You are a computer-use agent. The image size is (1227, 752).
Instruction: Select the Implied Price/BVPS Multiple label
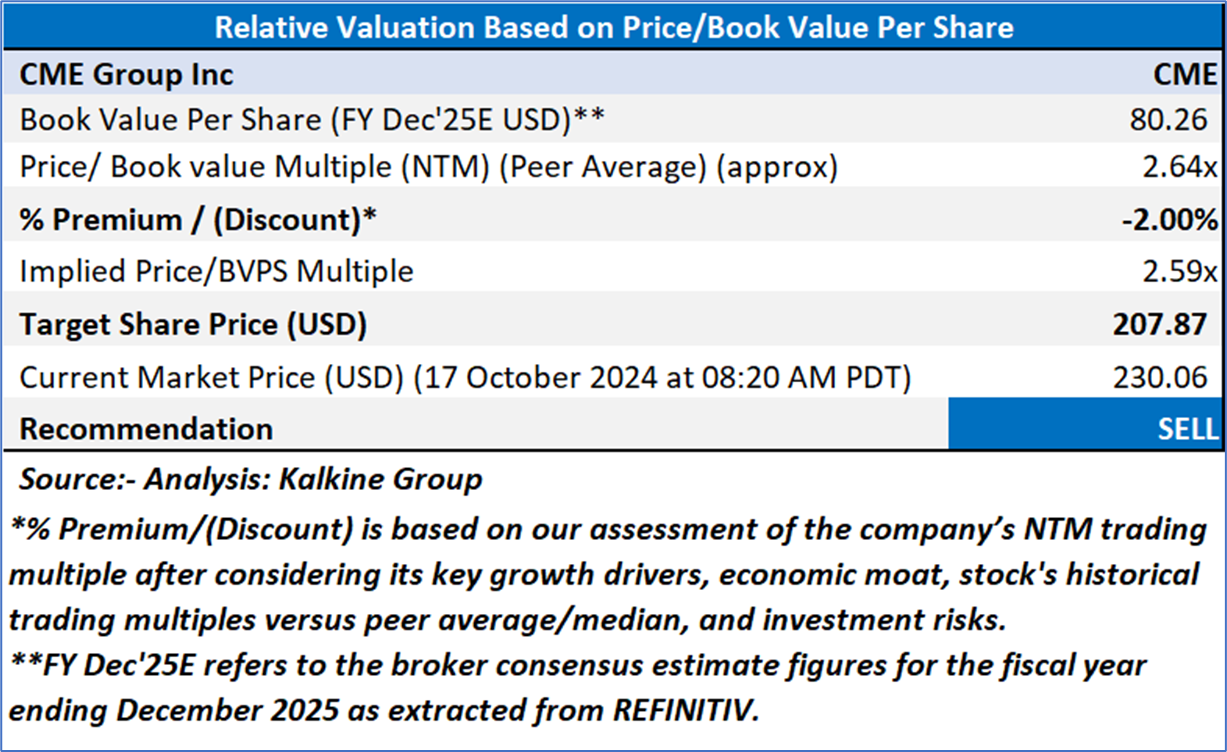point(217,271)
